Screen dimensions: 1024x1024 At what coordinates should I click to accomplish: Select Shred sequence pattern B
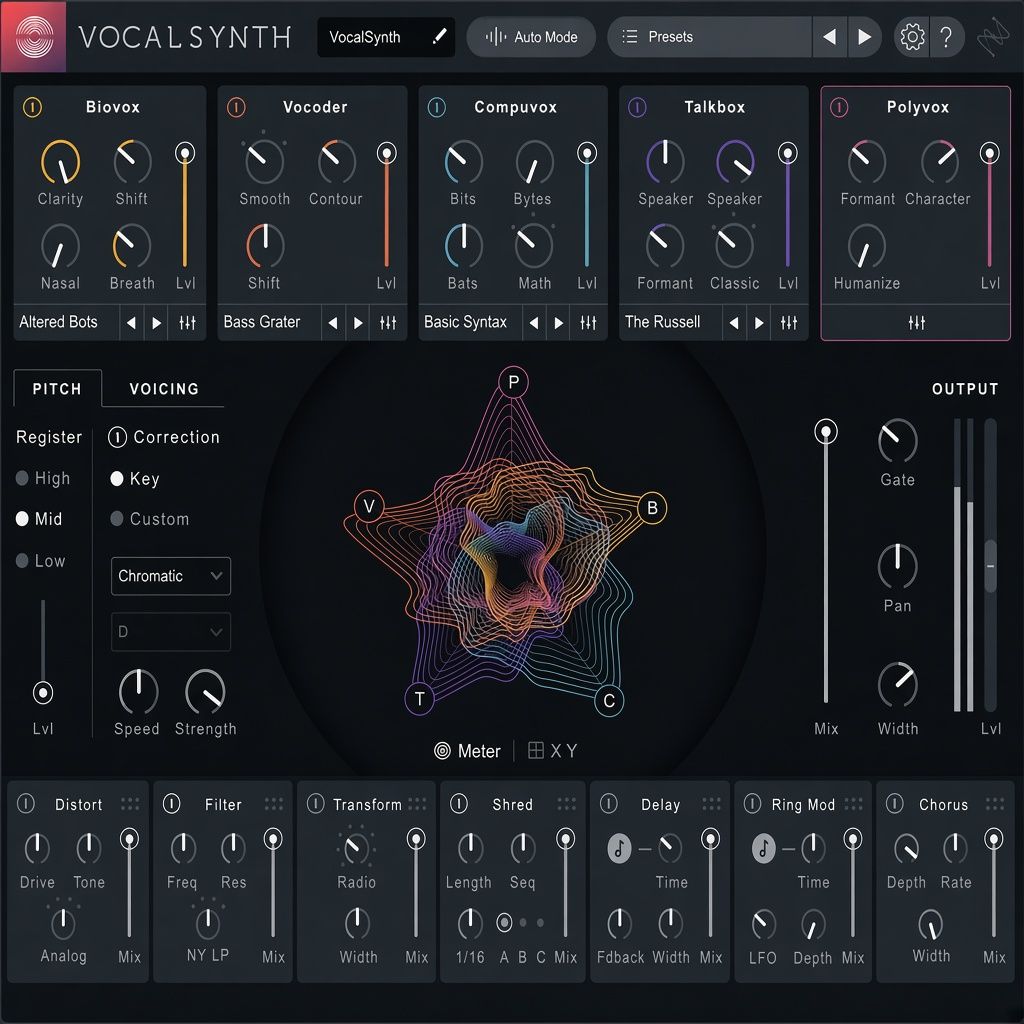tap(522, 923)
